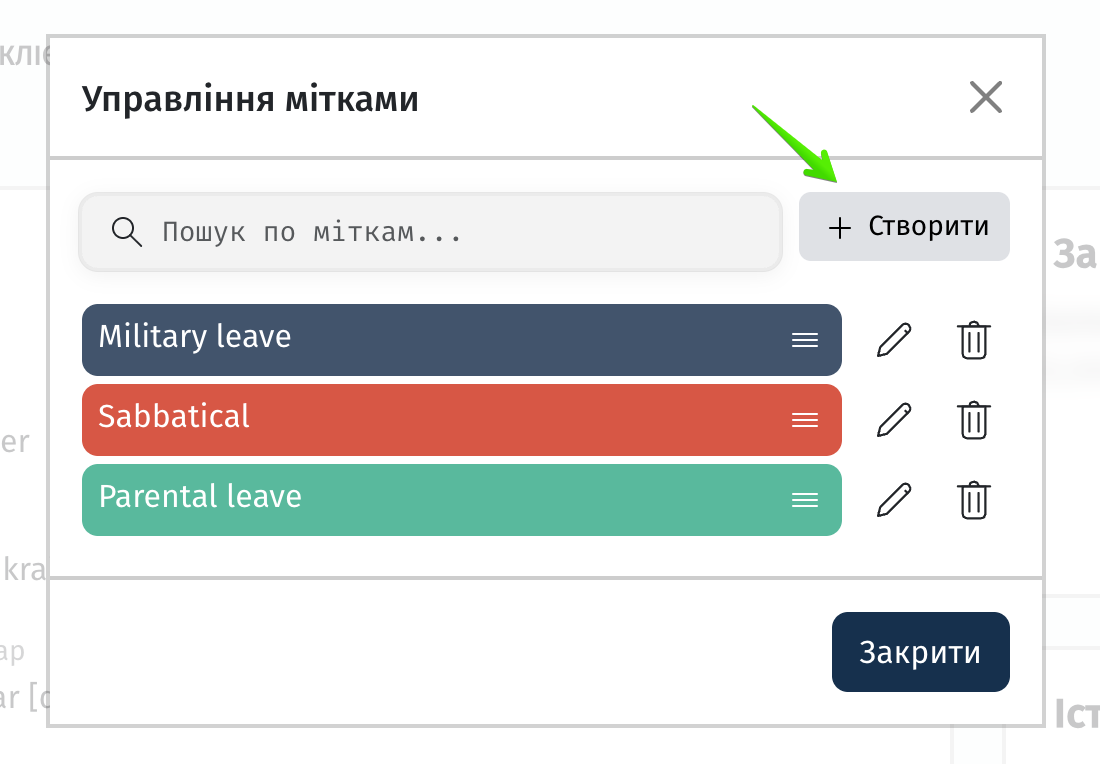This screenshot has height=764, width=1100.
Task: Click the trash icon beside Parental leave
Action: tap(974, 500)
